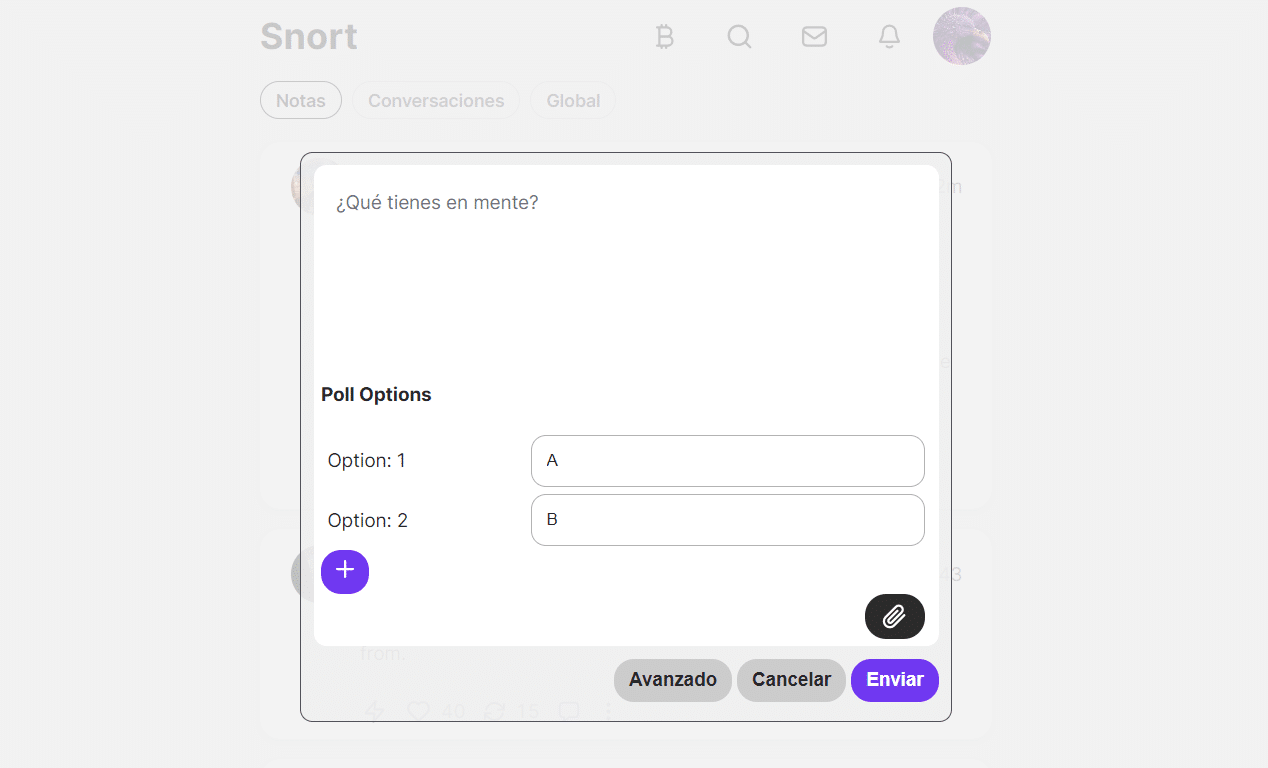Submit the note with Enviar
This screenshot has width=1268, height=768.
[x=895, y=680]
